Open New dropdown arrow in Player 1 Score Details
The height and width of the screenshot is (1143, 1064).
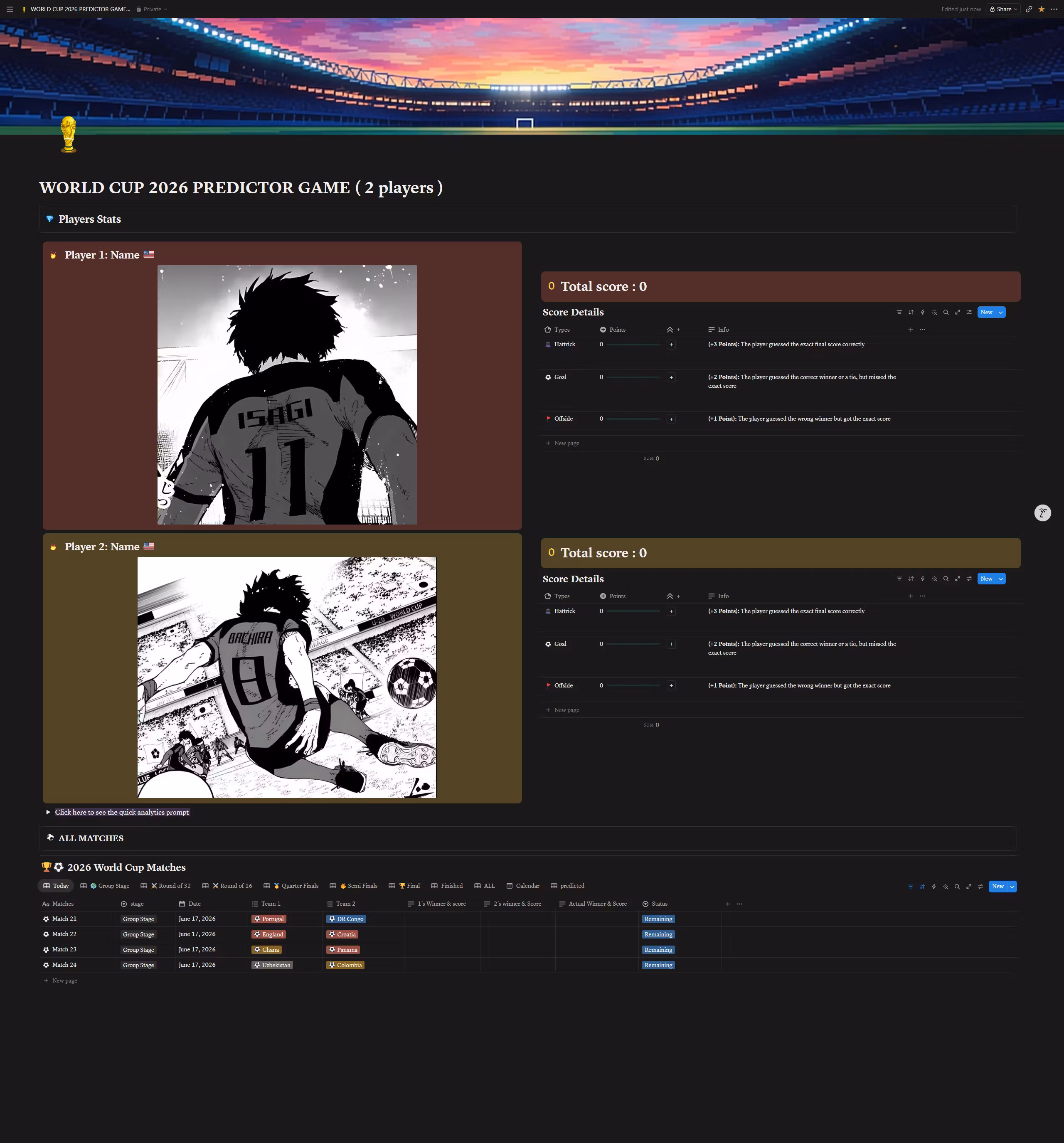pos(1001,312)
